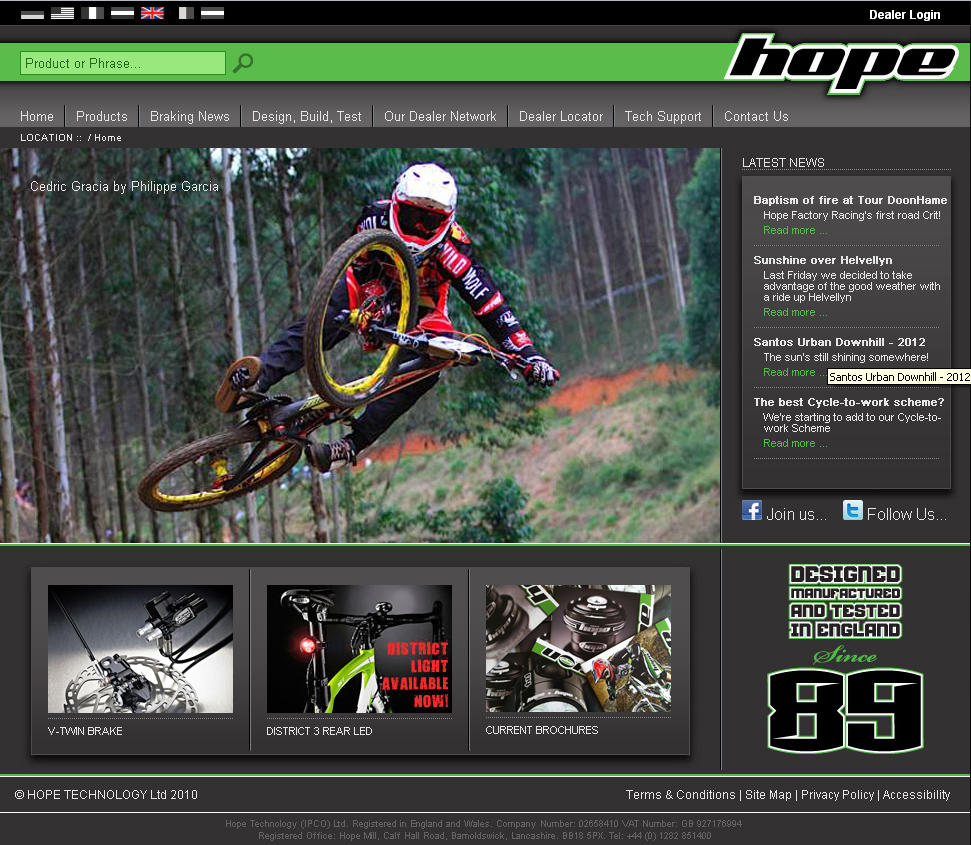The image size is (971, 845).
Task: Choose the vertical tricolor flag beside the US flag
Action: 92,13
